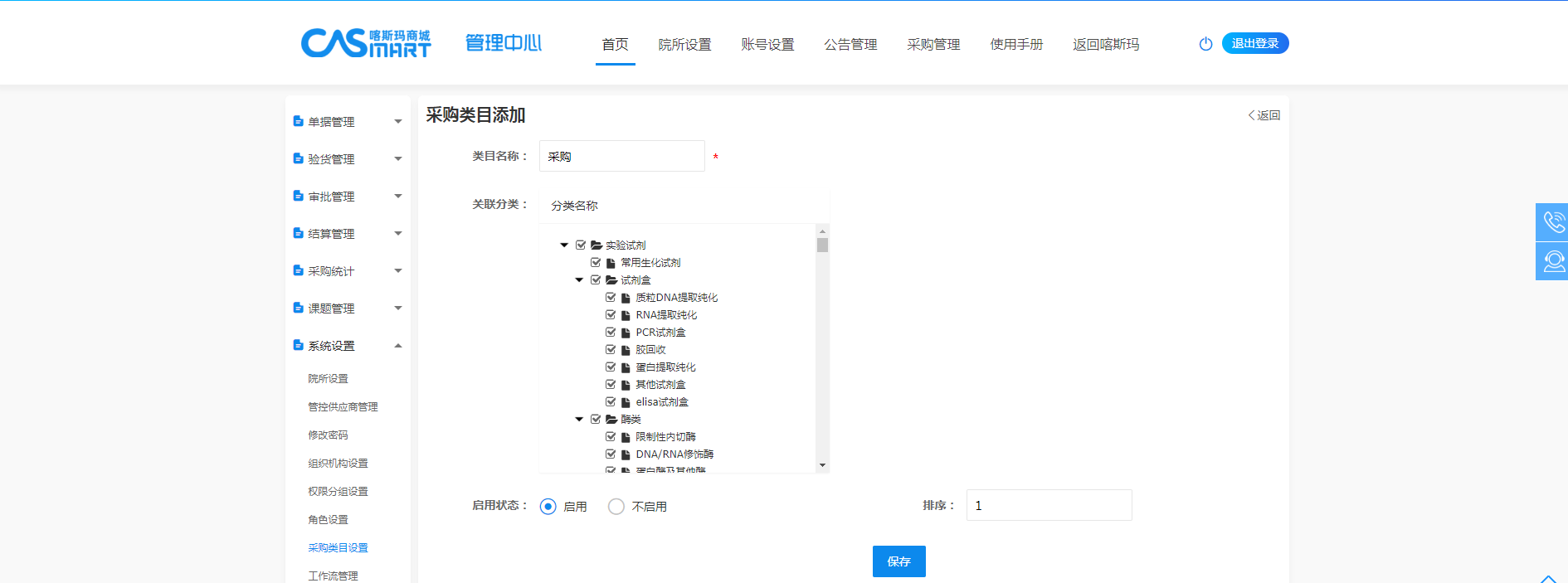Collapse the 试剂盒 tree node
This screenshot has height=583, width=1568.
579,280
